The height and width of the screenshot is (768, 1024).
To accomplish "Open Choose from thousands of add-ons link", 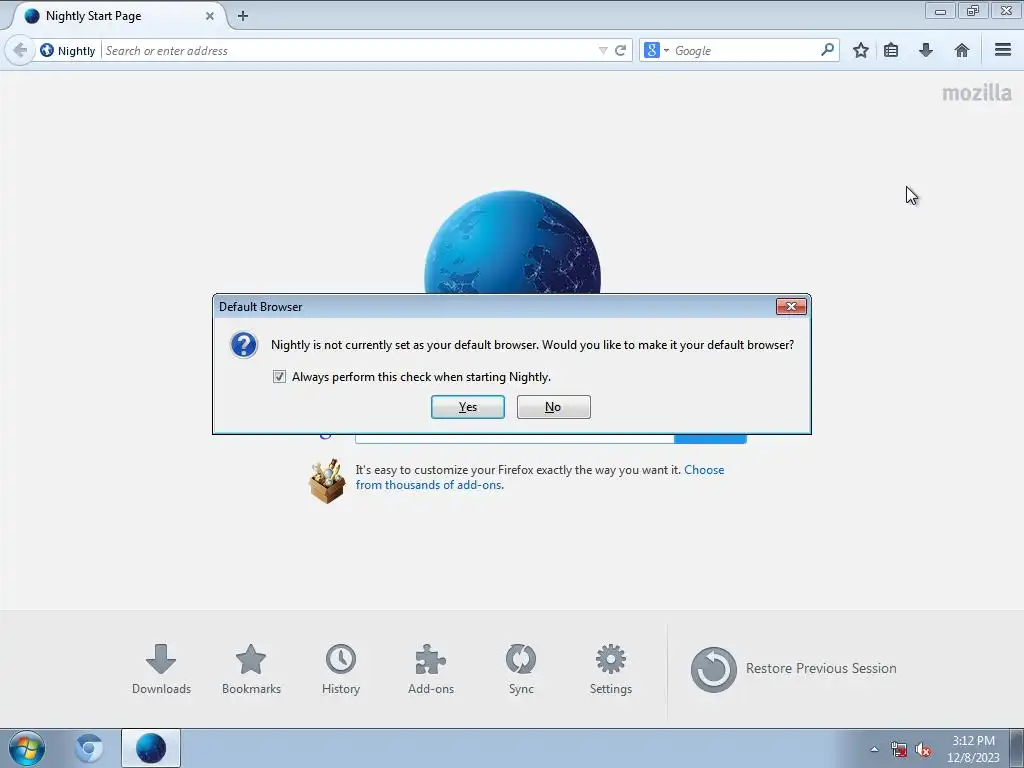I will tap(539, 477).
